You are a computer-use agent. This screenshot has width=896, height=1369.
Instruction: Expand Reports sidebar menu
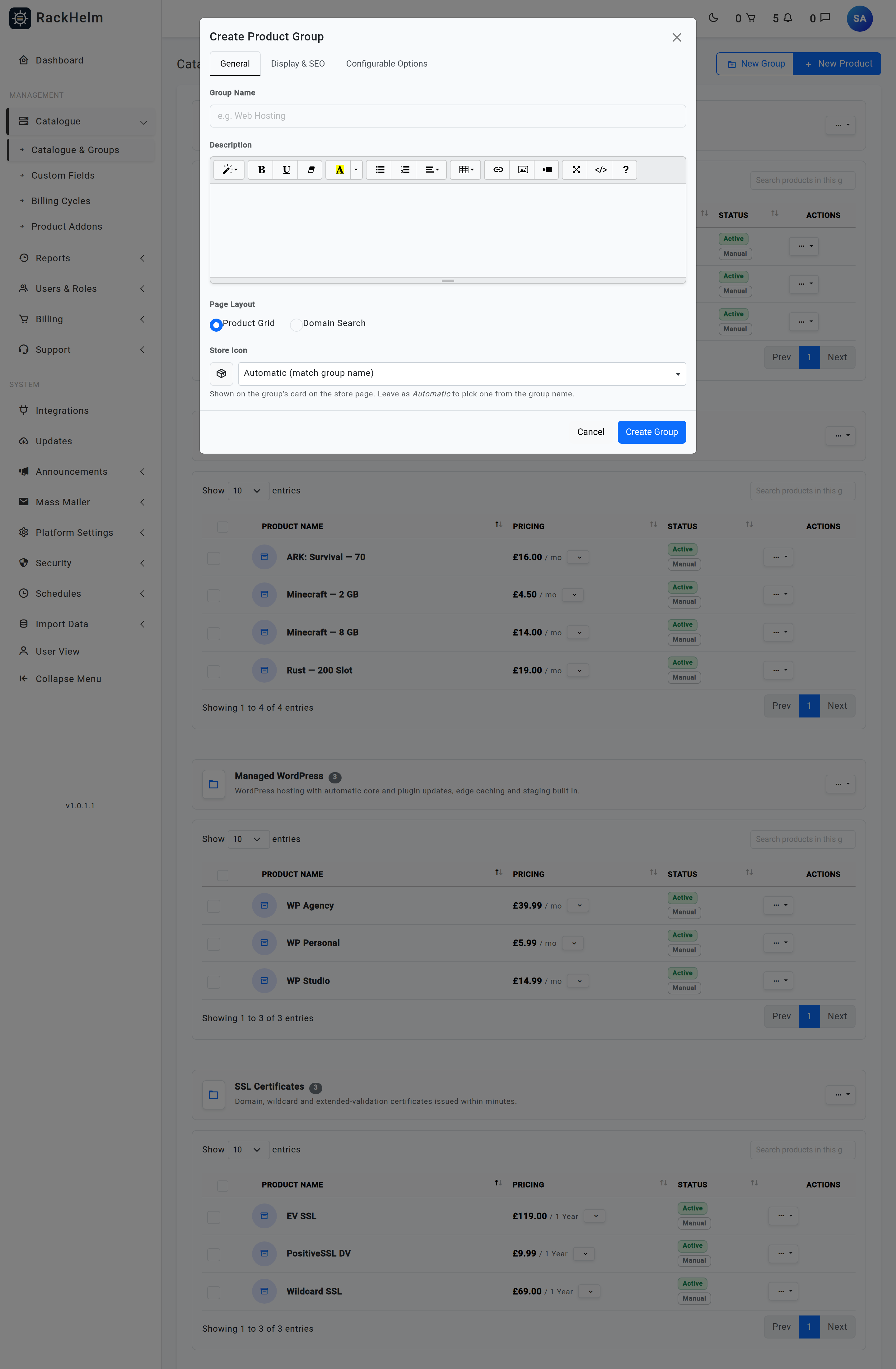[x=81, y=258]
